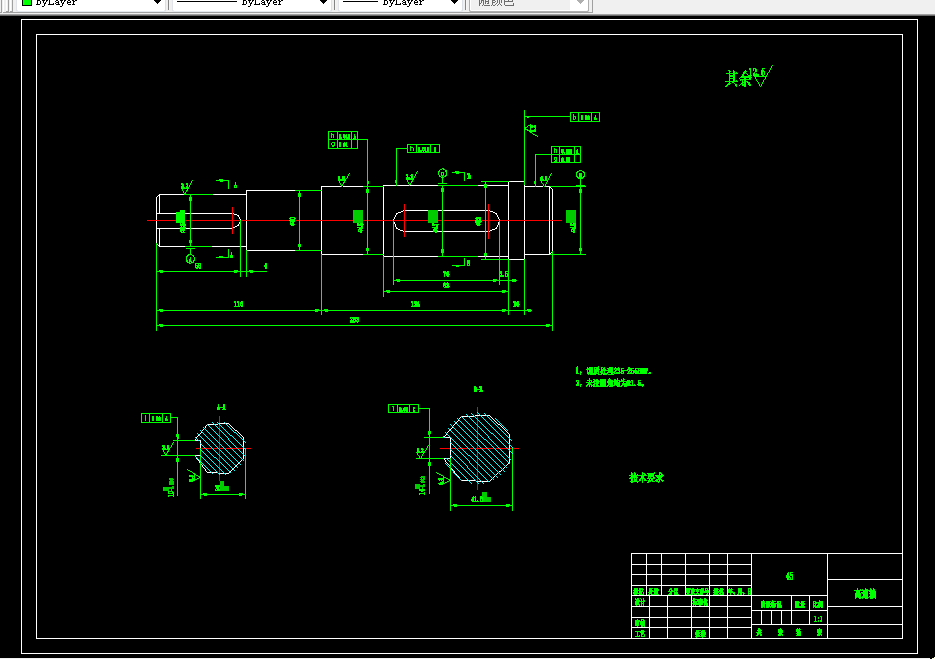Click the 1:1 scale value in title block
The image size is (935, 659).
click(818, 619)
